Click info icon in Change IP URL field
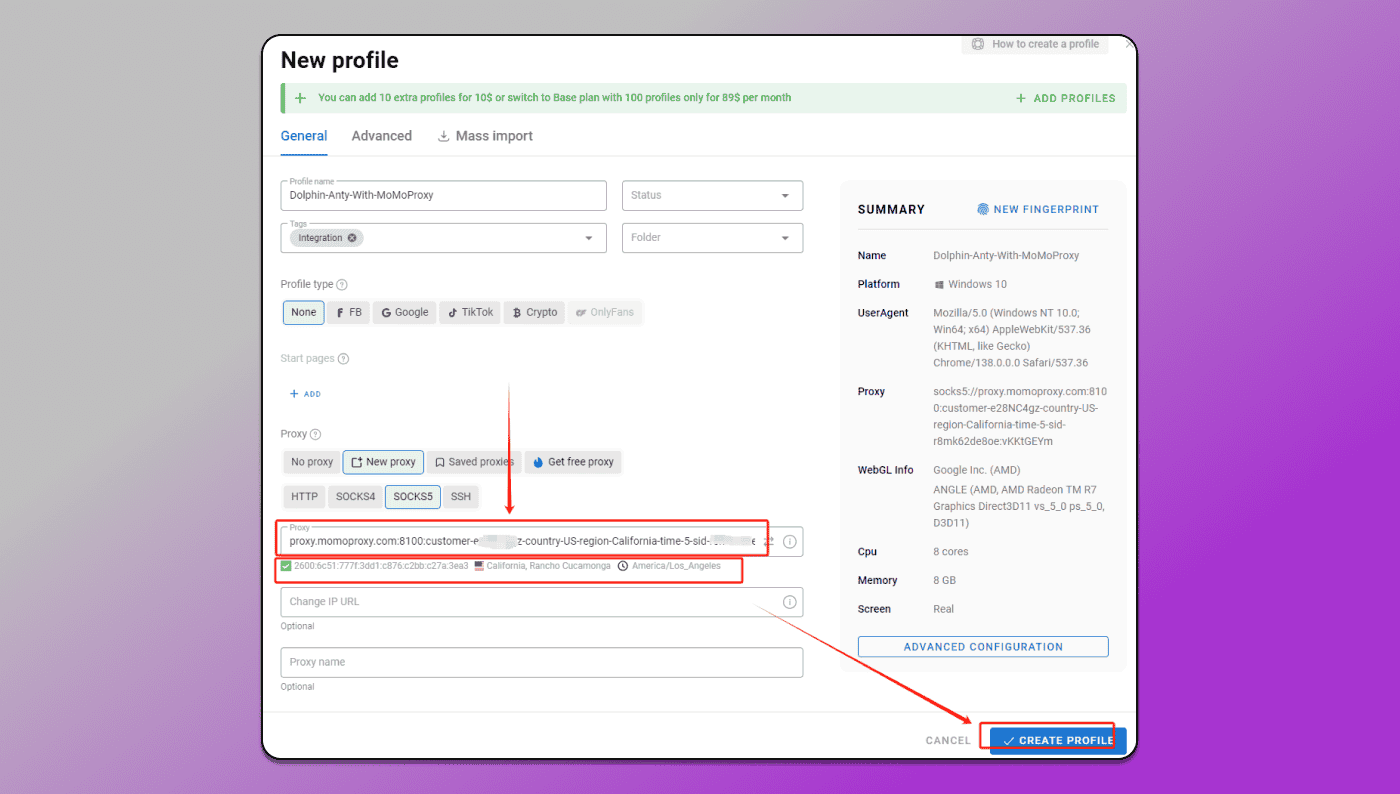Screen dimensions: 1400x794 (x=789, y=602)
